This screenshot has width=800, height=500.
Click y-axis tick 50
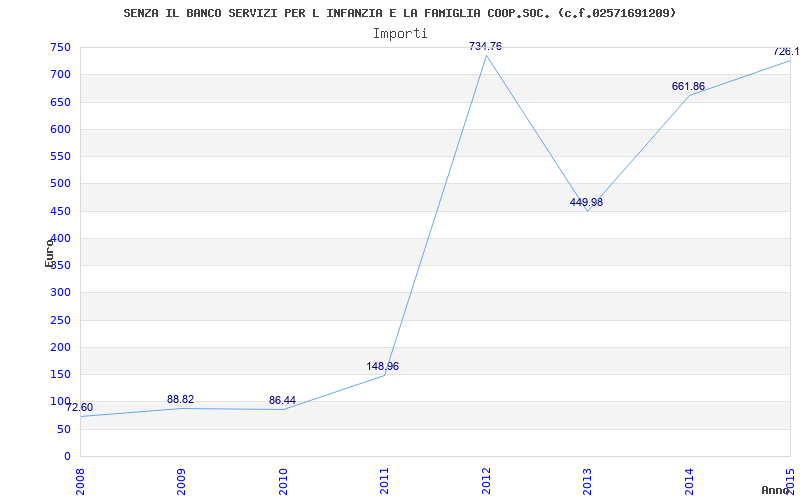click(x=64, y=430)
